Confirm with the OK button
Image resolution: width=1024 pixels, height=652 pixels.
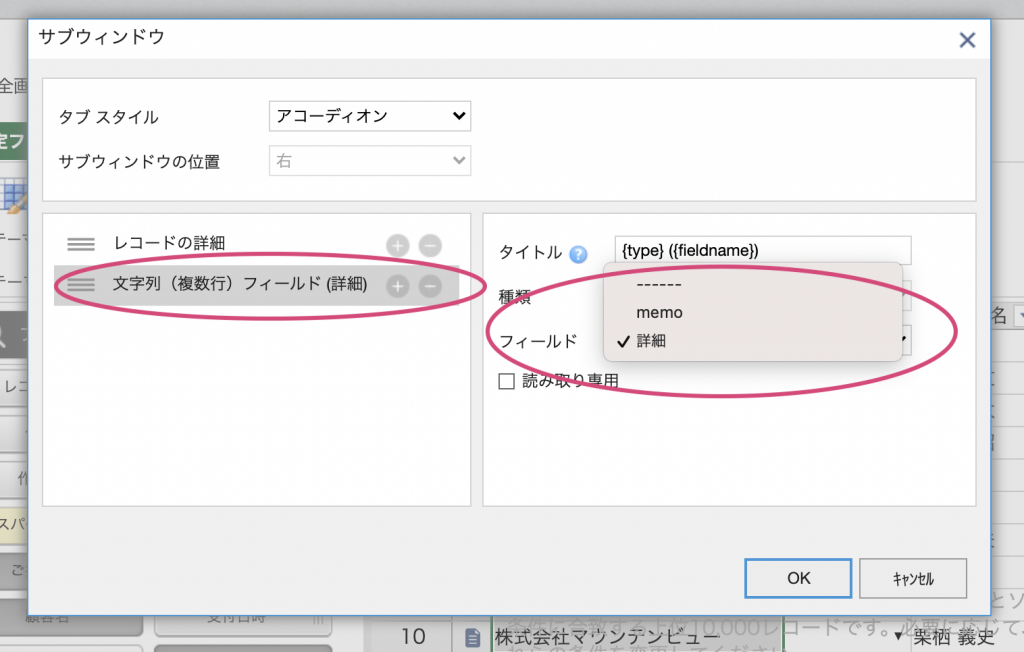pyautogui.click(x=798, y=578)
